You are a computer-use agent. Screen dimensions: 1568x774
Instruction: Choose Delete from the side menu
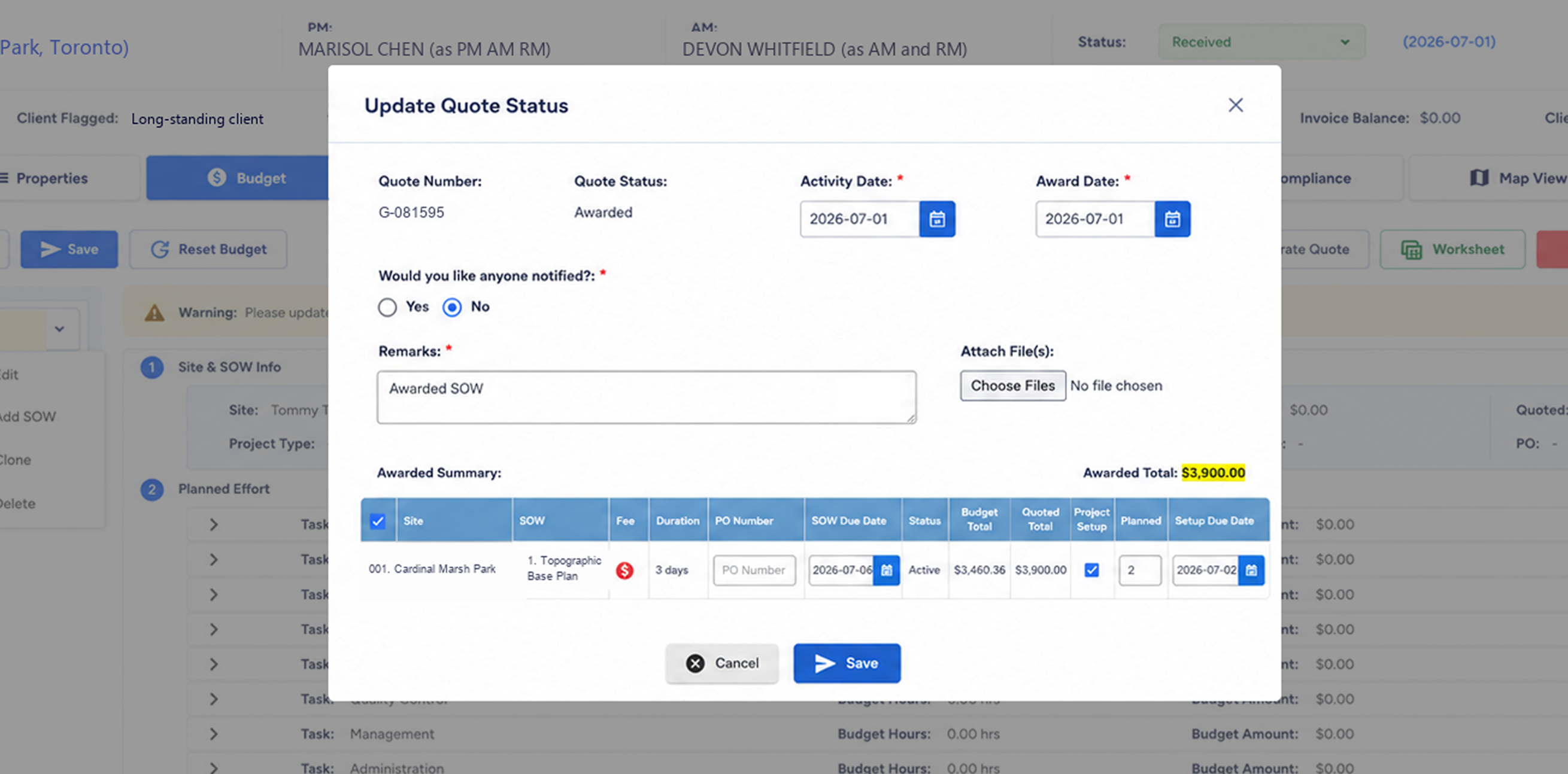17,504
